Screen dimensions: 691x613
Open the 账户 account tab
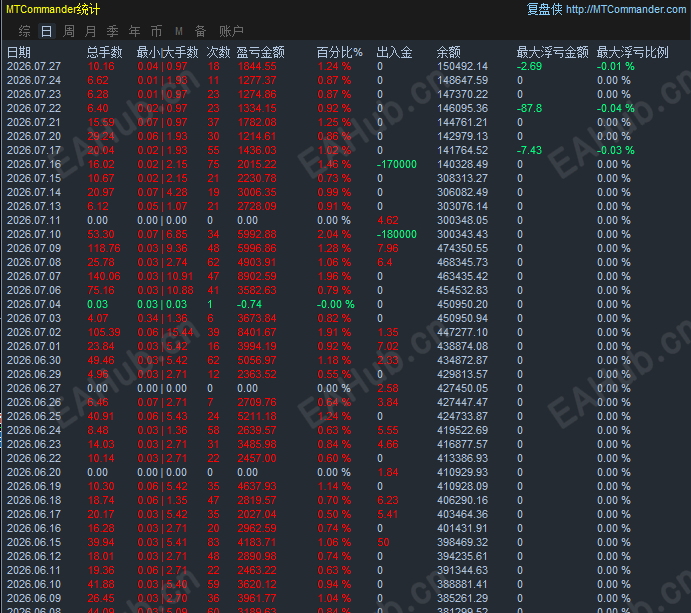[x=231, y=31]
